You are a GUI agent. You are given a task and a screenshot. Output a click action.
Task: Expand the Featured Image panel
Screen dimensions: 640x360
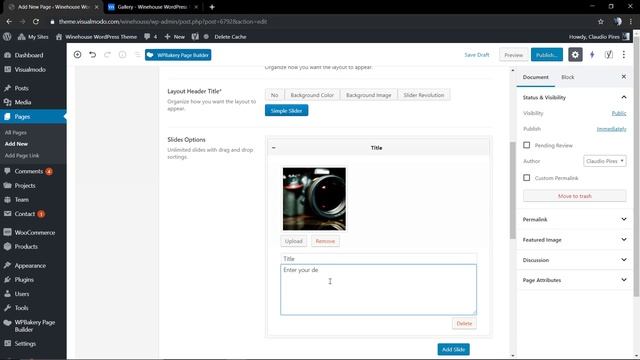click(574, 240)
